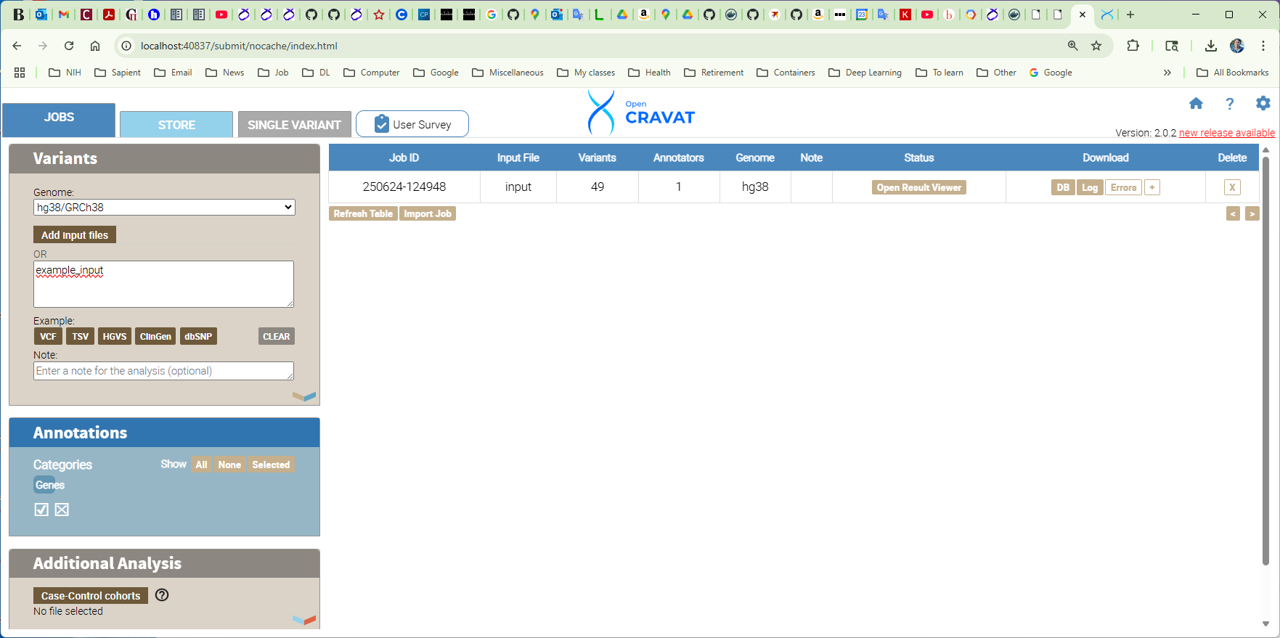The image size is (1280, 638).
Task: Follow the new release available link
Action: pyautogui.click(x=1226, y=133)
